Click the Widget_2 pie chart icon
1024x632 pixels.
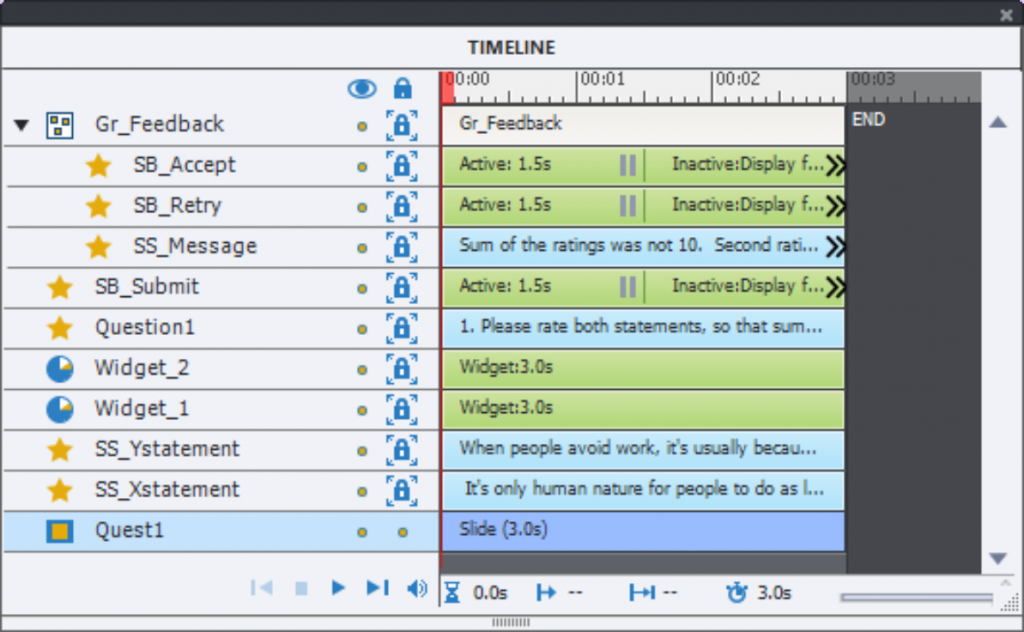click(x=60, y=368)
